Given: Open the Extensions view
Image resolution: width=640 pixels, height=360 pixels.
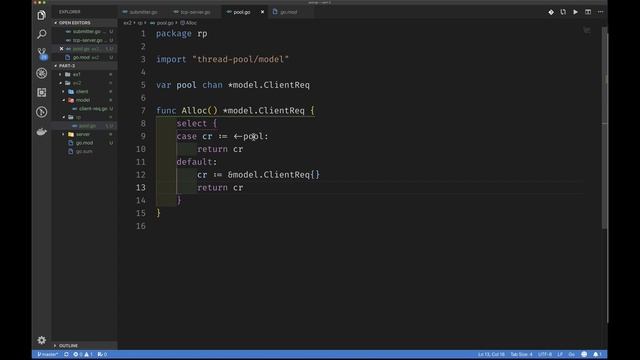Looking at the screenshot, I should pyautogui.click(x=42, y=93).
